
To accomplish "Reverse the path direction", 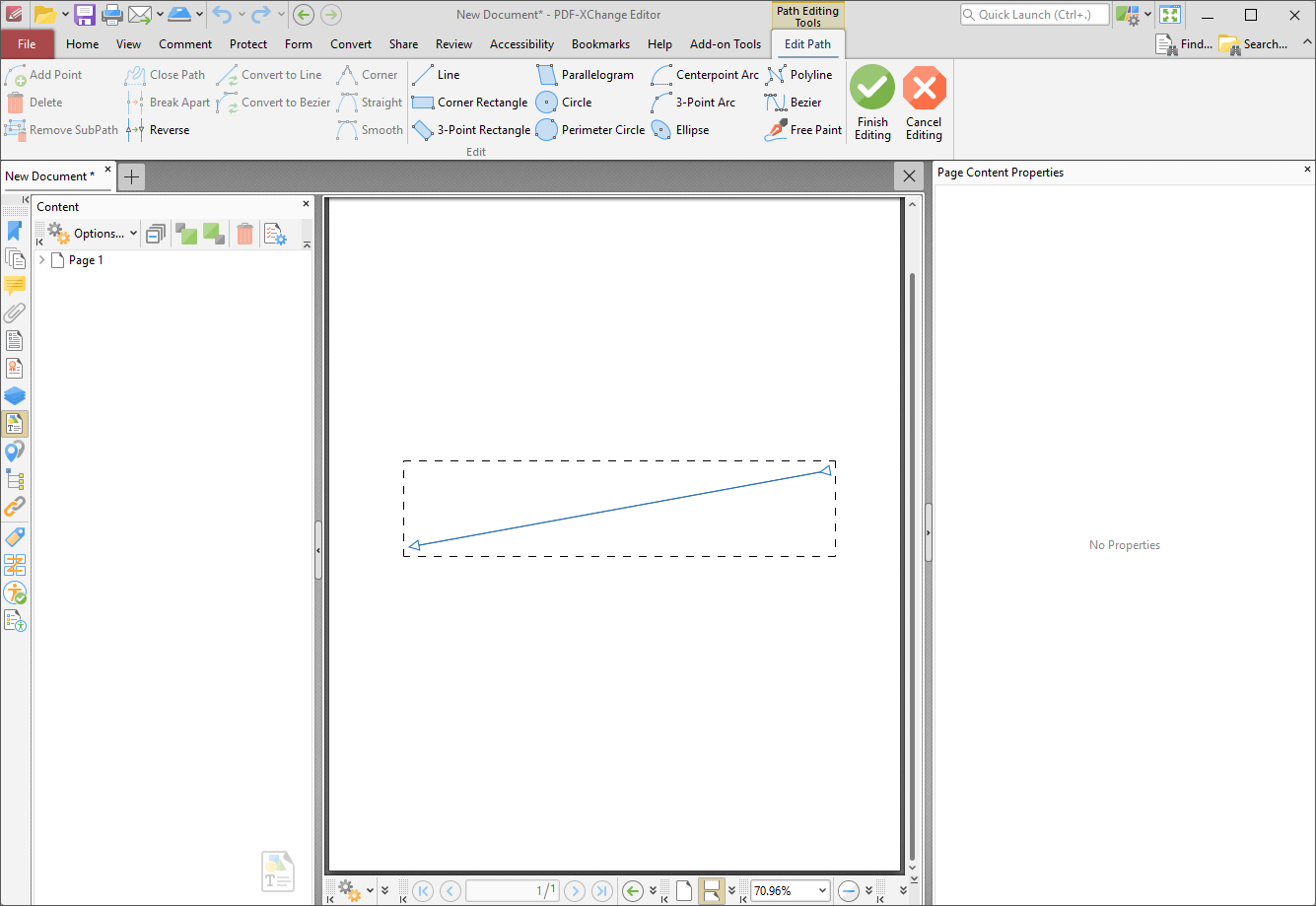I will click(x=158, y=130).
